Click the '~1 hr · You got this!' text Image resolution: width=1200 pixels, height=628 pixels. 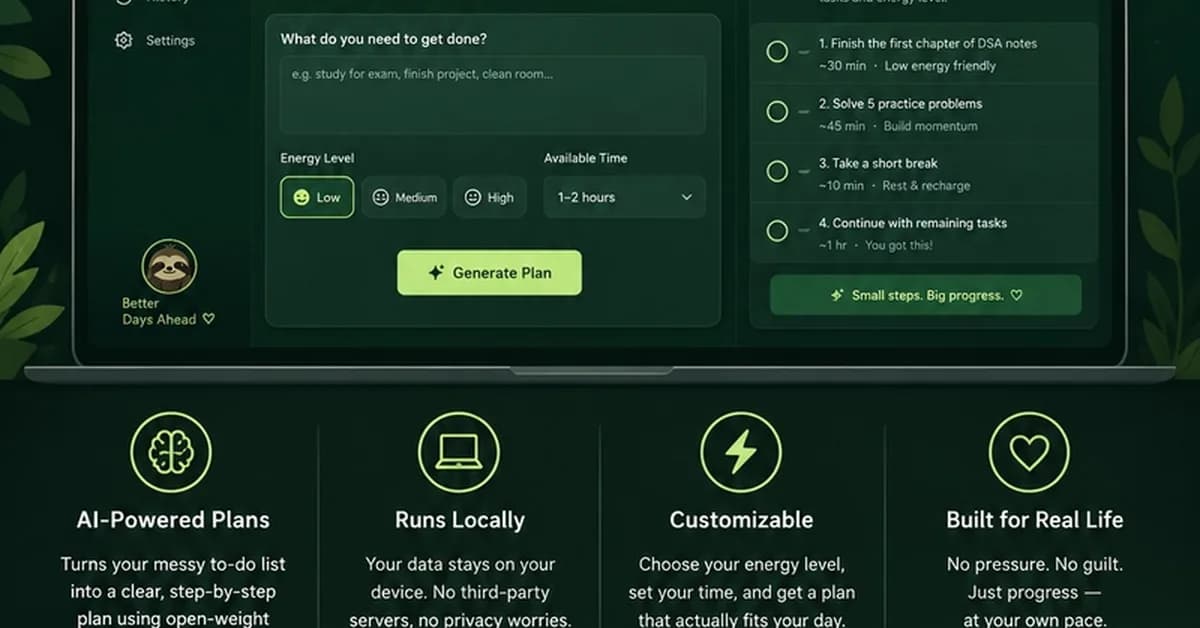pos(875,245)
